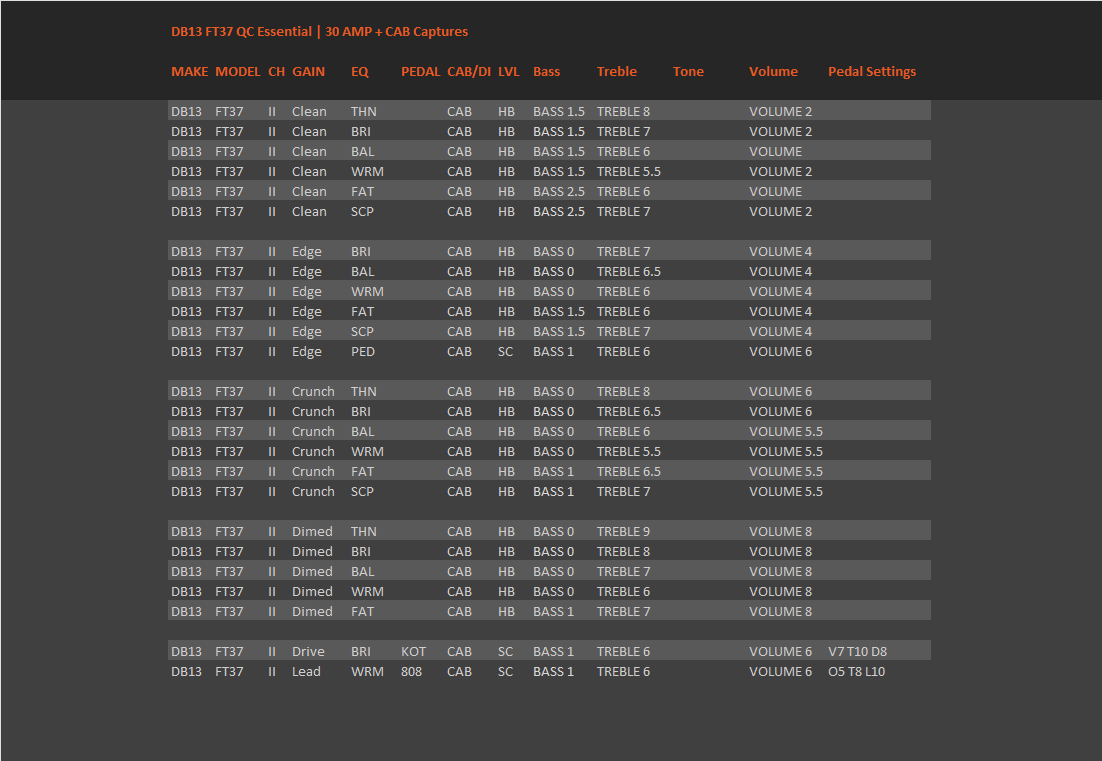Click the 808 pedal entry
This screenshot has height=761, width=1102.
(411, 671)
